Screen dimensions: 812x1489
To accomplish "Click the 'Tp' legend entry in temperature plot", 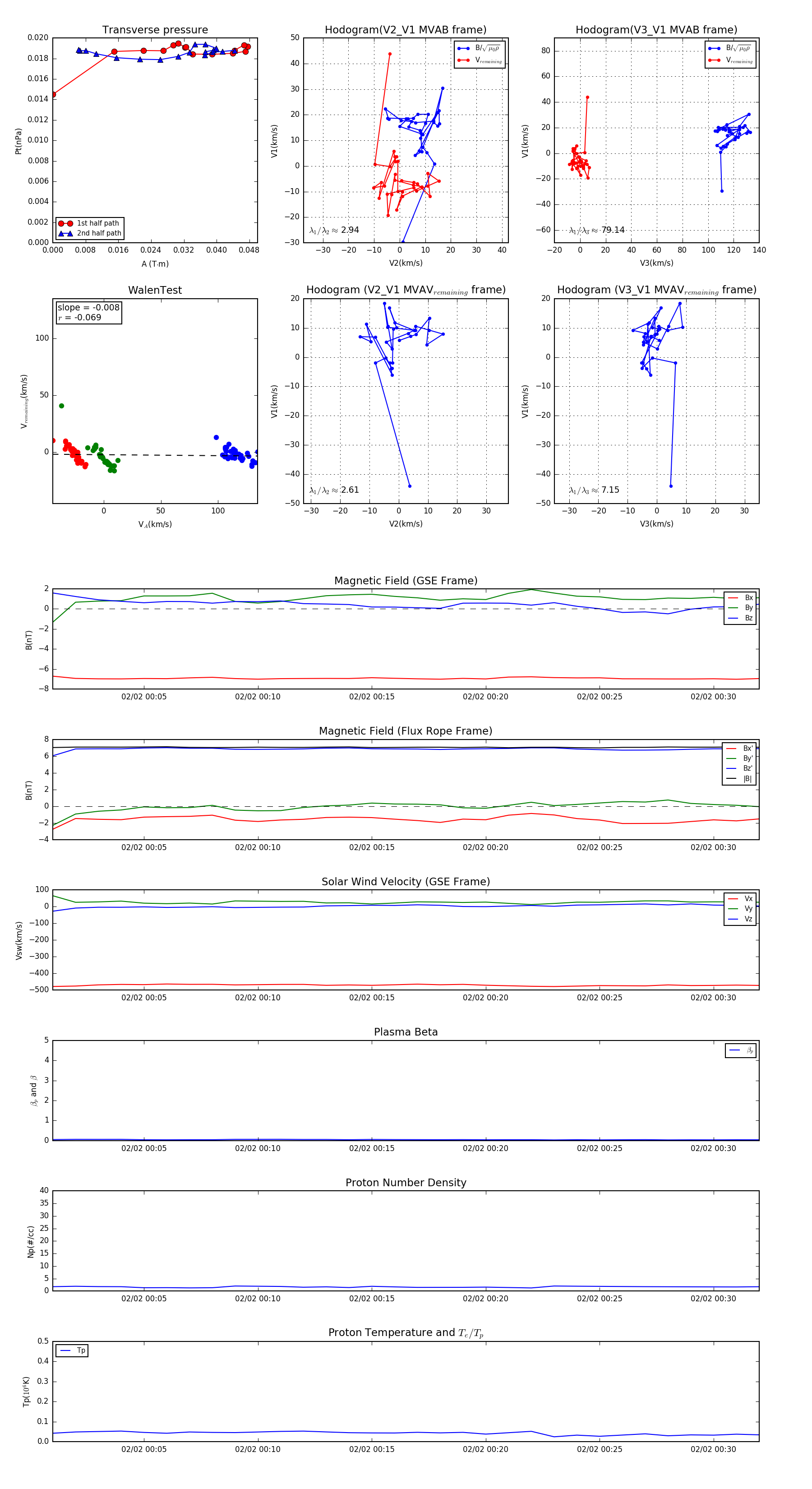I will click(72, 1350).
